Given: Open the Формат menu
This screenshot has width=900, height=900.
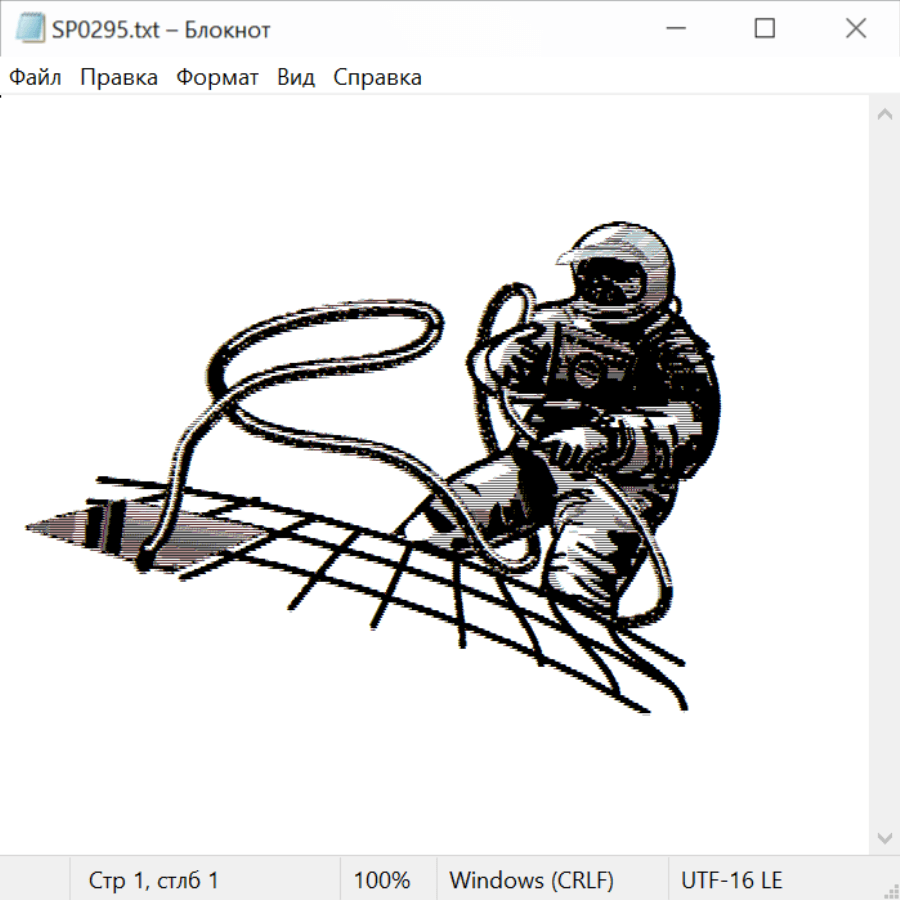Looking at the screenshot, I should pos(217,77).
